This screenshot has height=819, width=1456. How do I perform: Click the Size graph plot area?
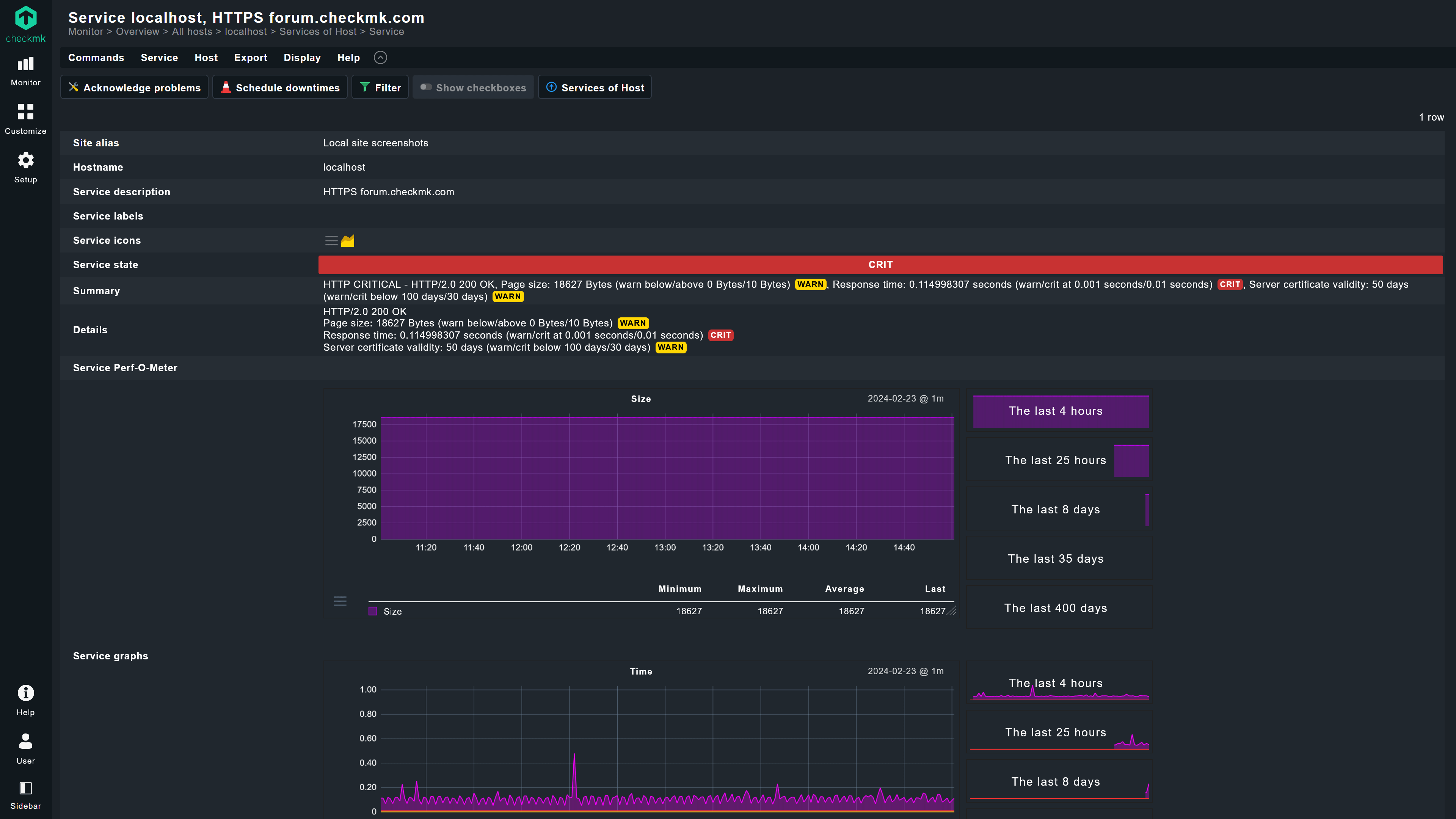[x=667, y=478]
